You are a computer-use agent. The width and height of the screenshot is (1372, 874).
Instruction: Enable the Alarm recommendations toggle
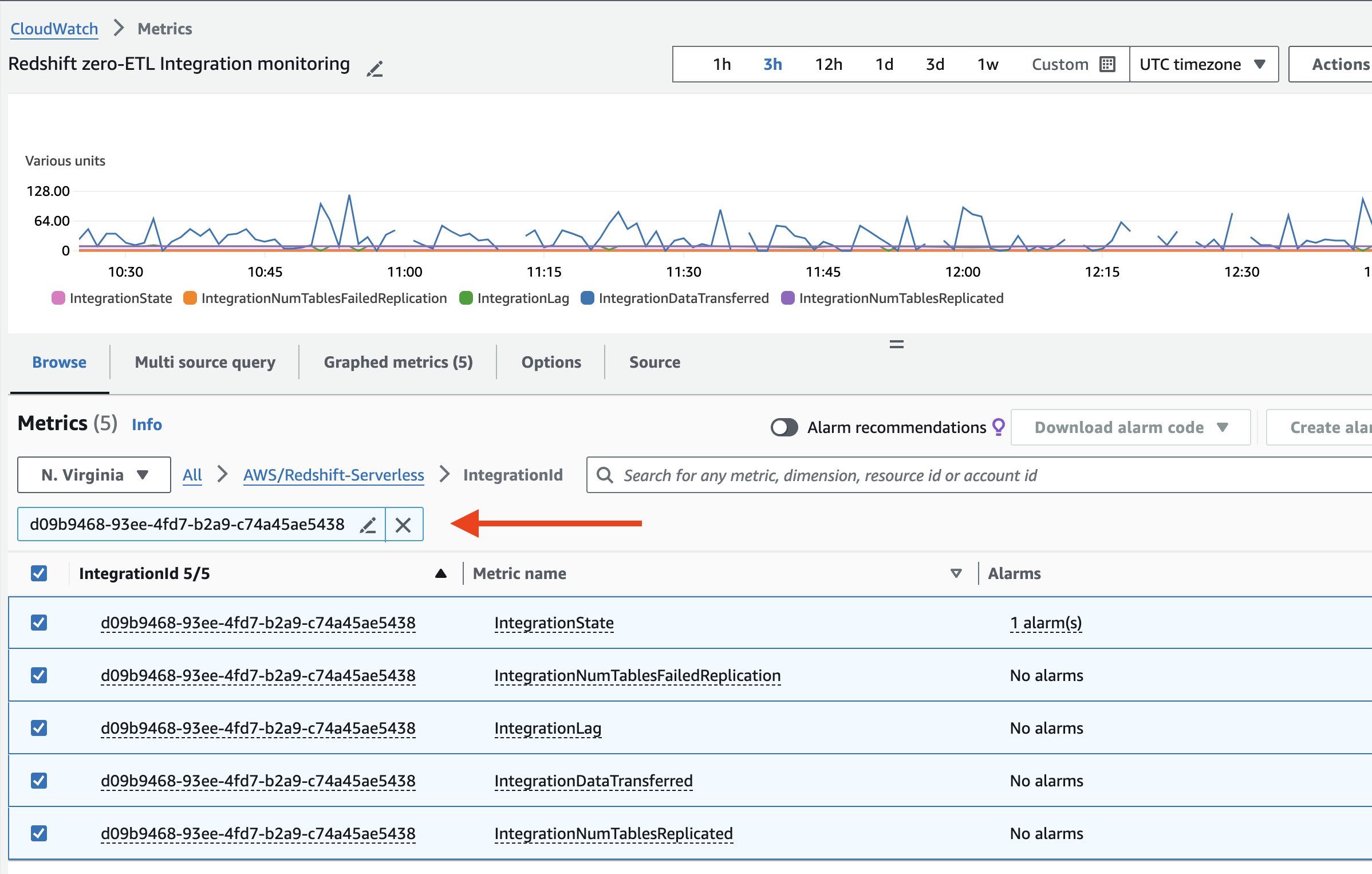(x=784, y=427)
